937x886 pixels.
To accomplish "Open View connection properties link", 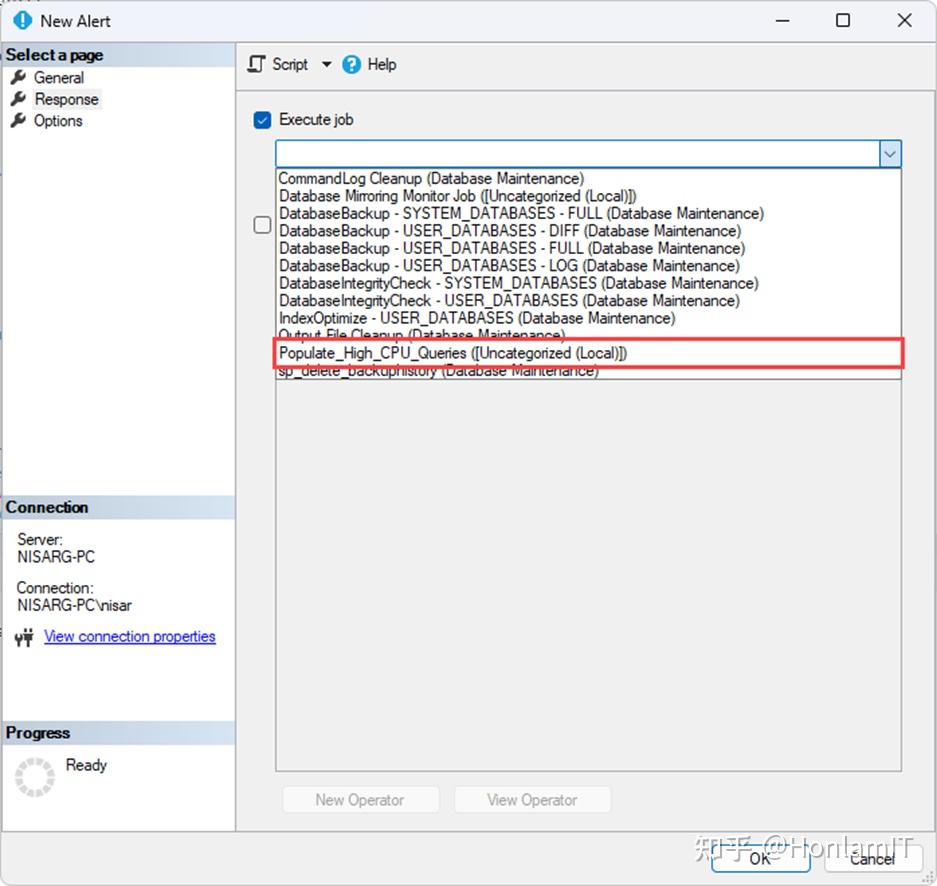I will point(129,636).
